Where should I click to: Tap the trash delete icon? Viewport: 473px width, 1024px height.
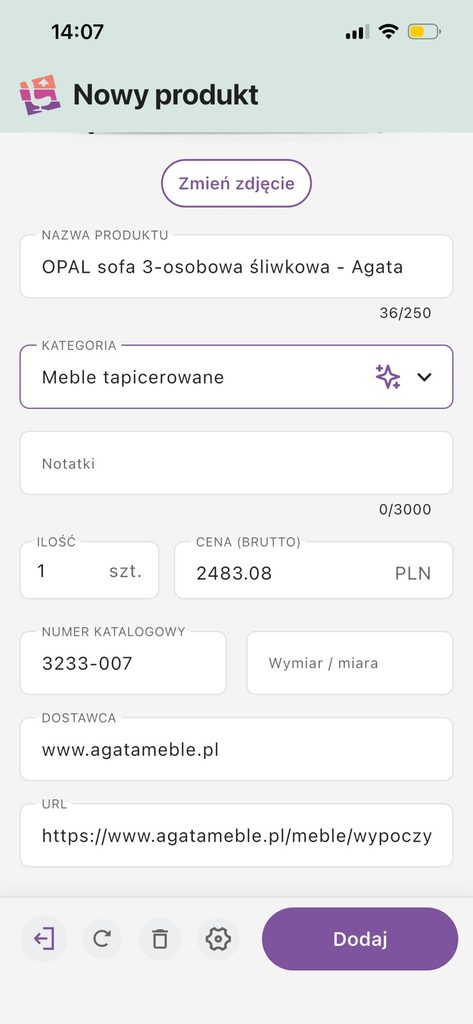pos(160,939)
